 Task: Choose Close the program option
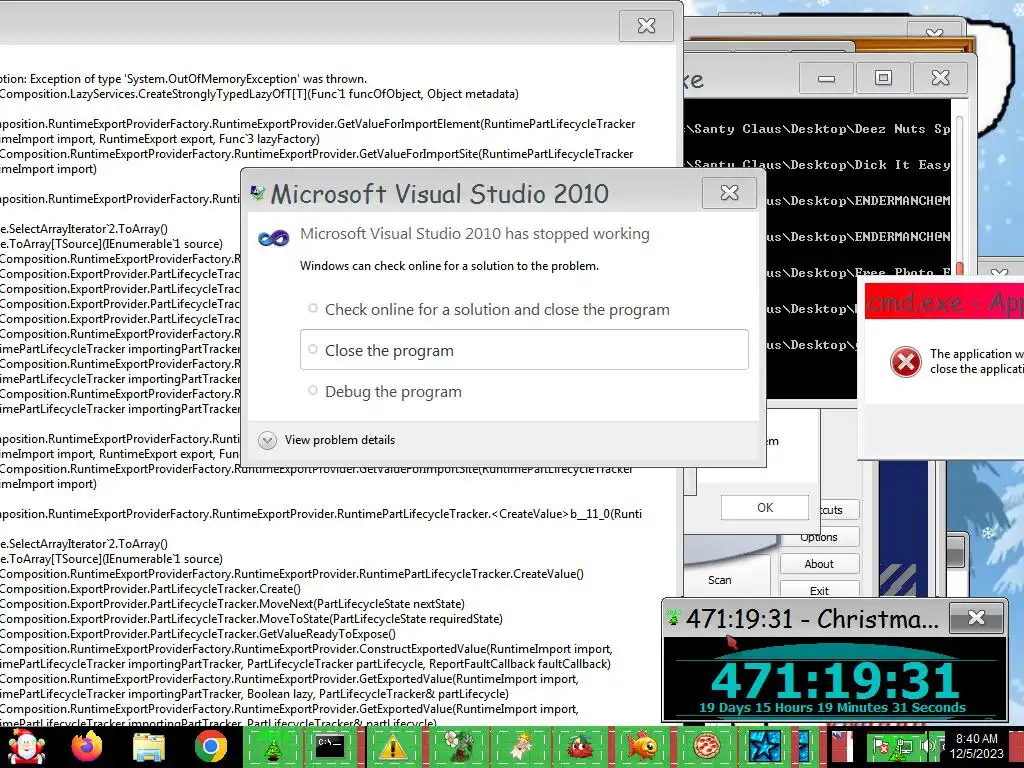(524, 350)
